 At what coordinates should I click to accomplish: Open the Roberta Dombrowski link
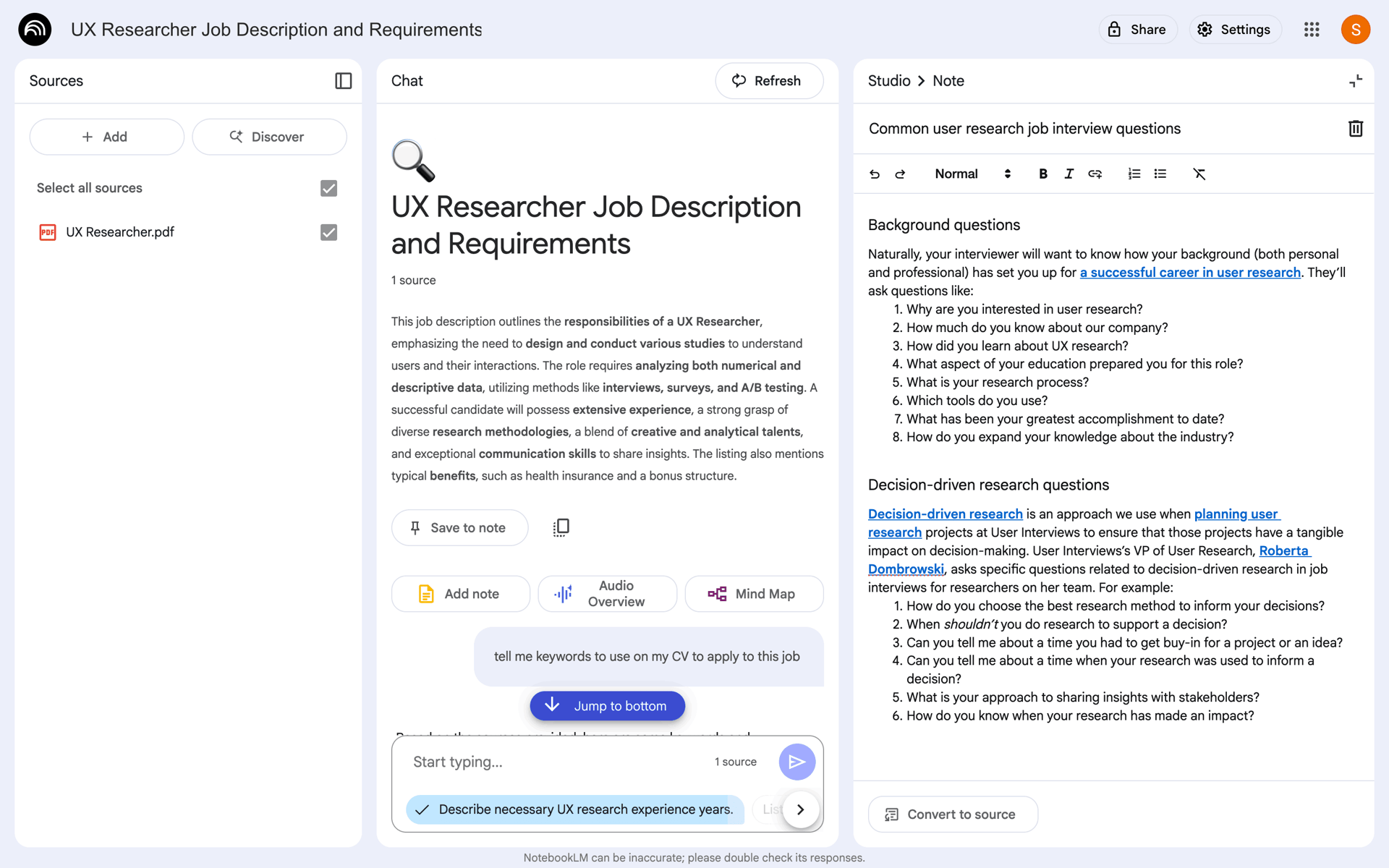[x=1284, y=551]
